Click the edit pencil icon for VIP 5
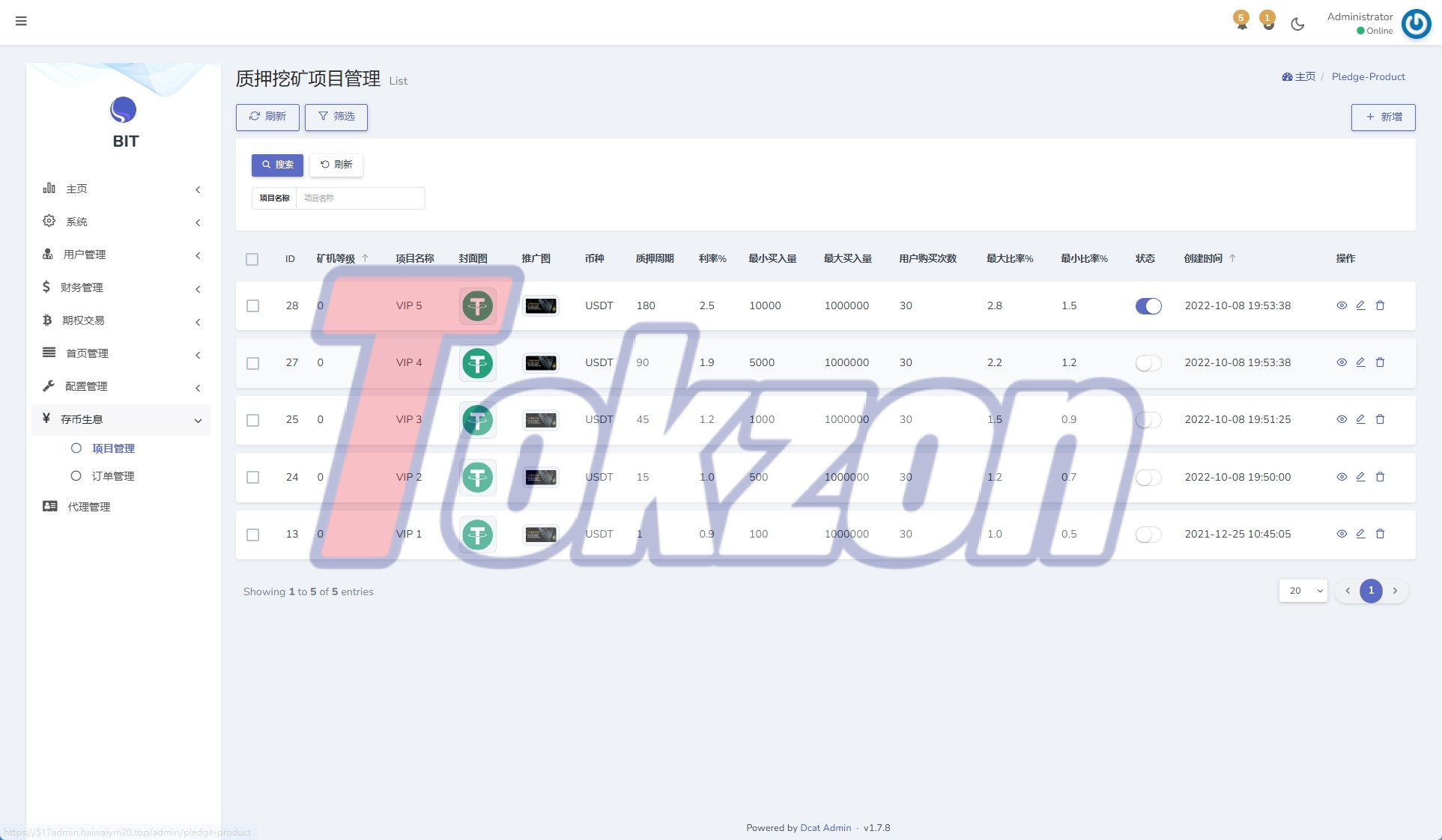Image resolution: width=1442 pixels, height=840 pixels. click(x=1360, y=305)
